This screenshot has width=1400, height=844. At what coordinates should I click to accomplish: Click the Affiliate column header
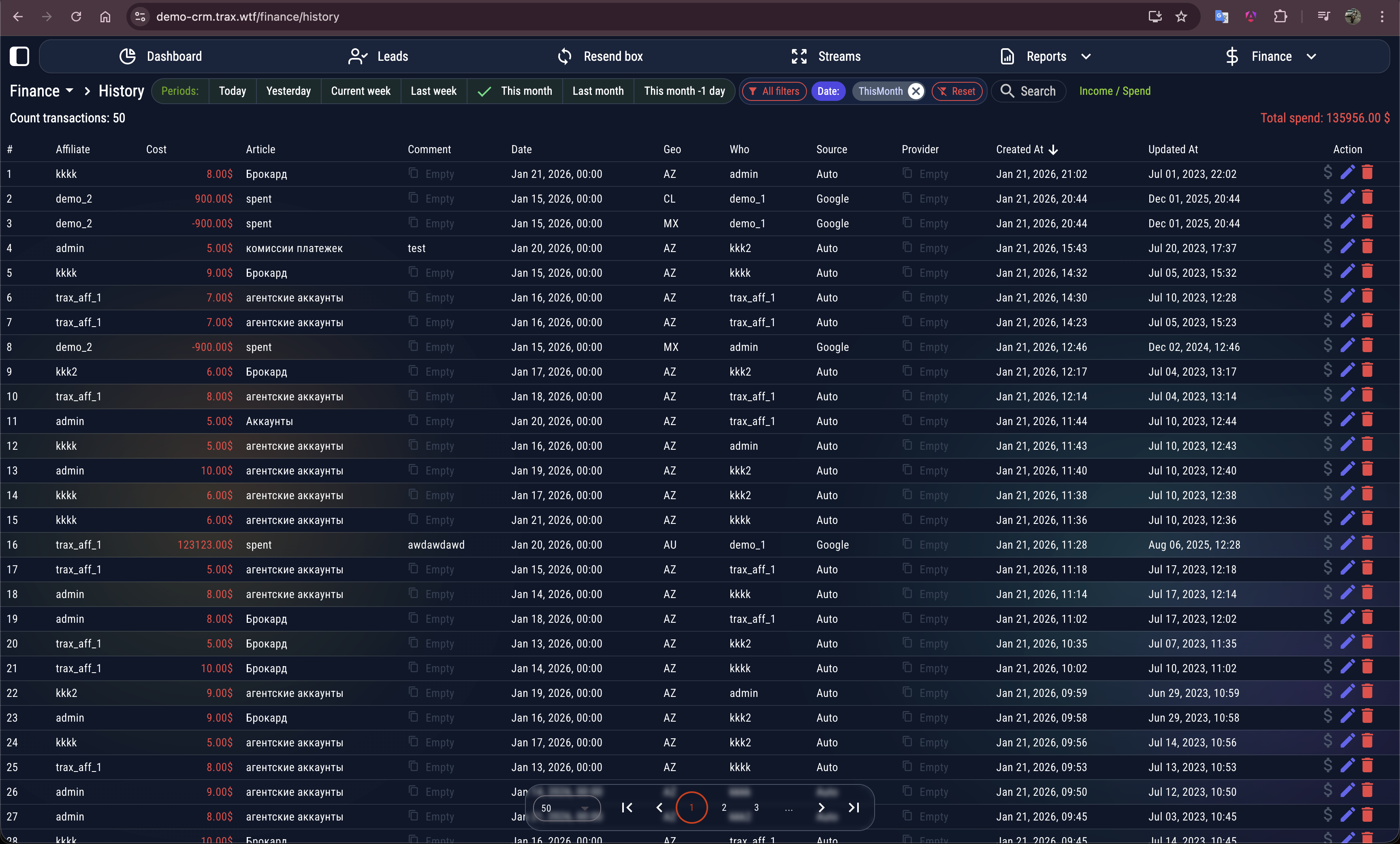click(x=73, y=150)
